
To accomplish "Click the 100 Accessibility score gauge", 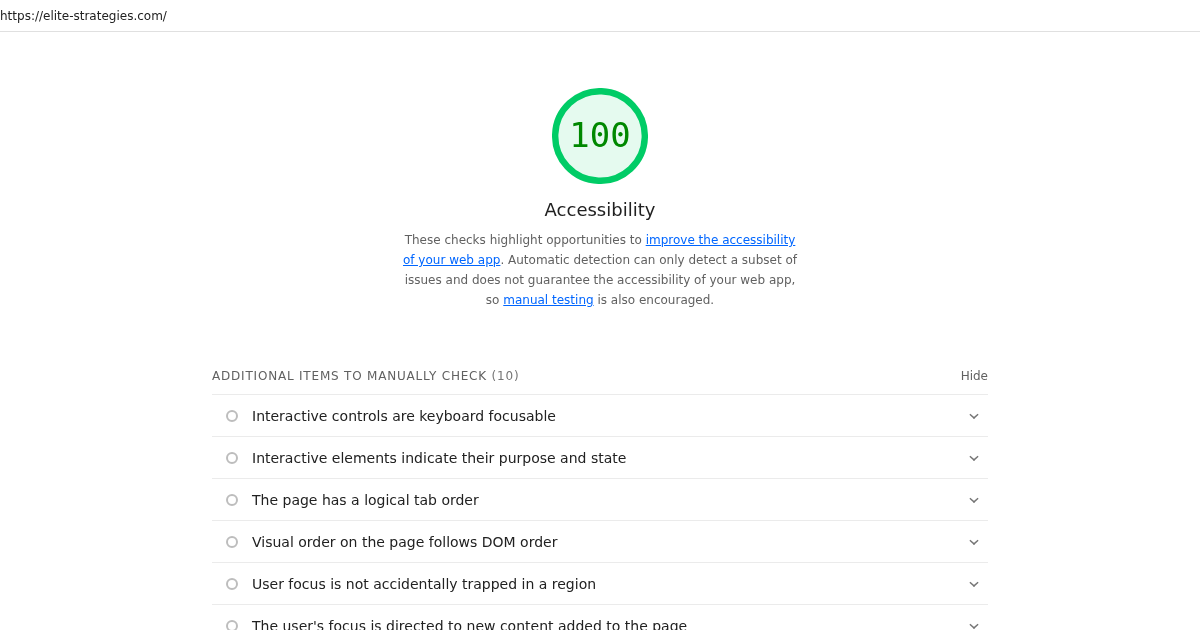I will point(599,135).
